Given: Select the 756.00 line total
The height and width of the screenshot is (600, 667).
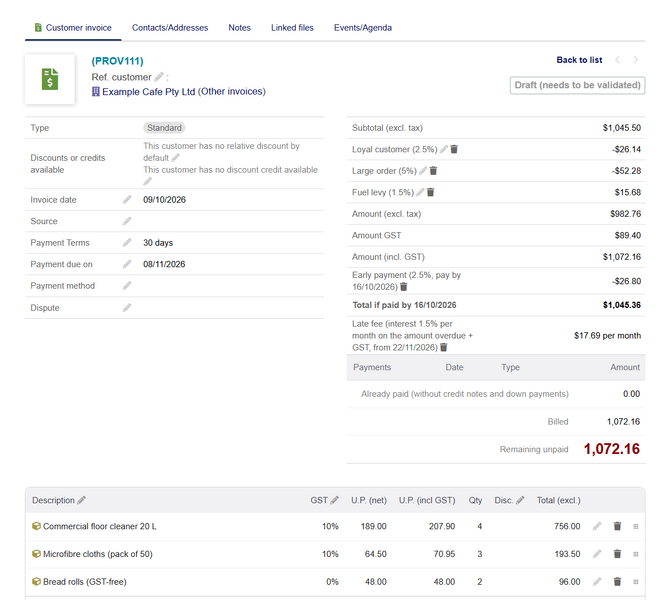Looking at the screenshot, I should point(567,526).
